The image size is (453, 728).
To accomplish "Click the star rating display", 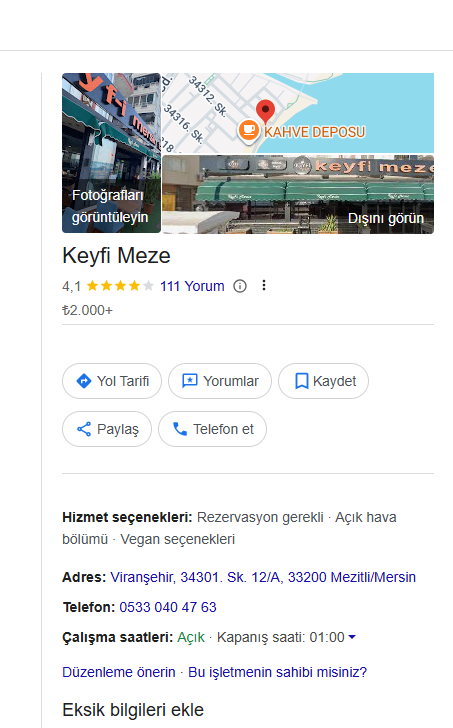I will coord(120,286).
